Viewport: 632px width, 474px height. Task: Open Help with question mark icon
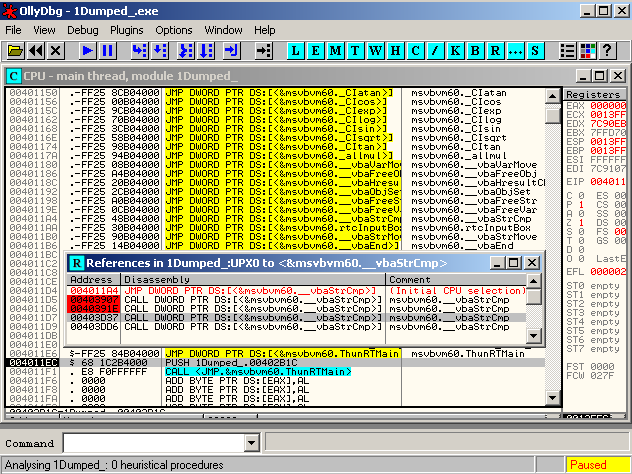tap(607, 51)
